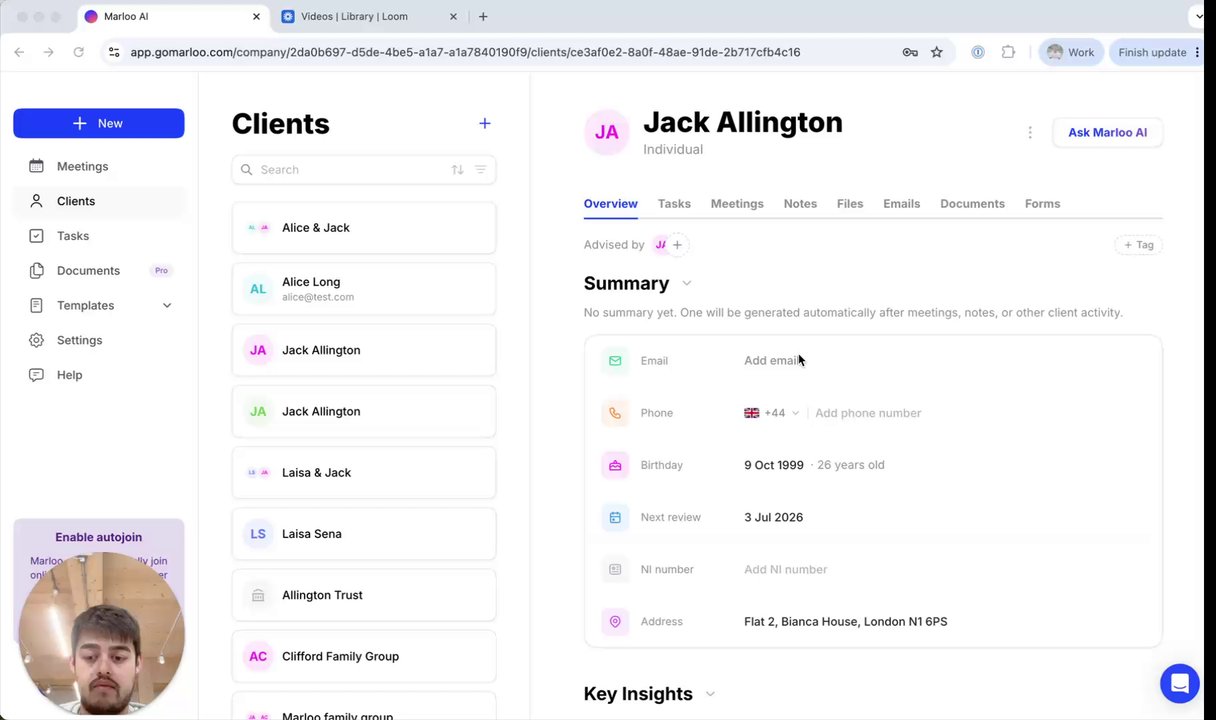Open the filter icon in search bar
The image size is (1216, 720).
click(x=480, y=170)
